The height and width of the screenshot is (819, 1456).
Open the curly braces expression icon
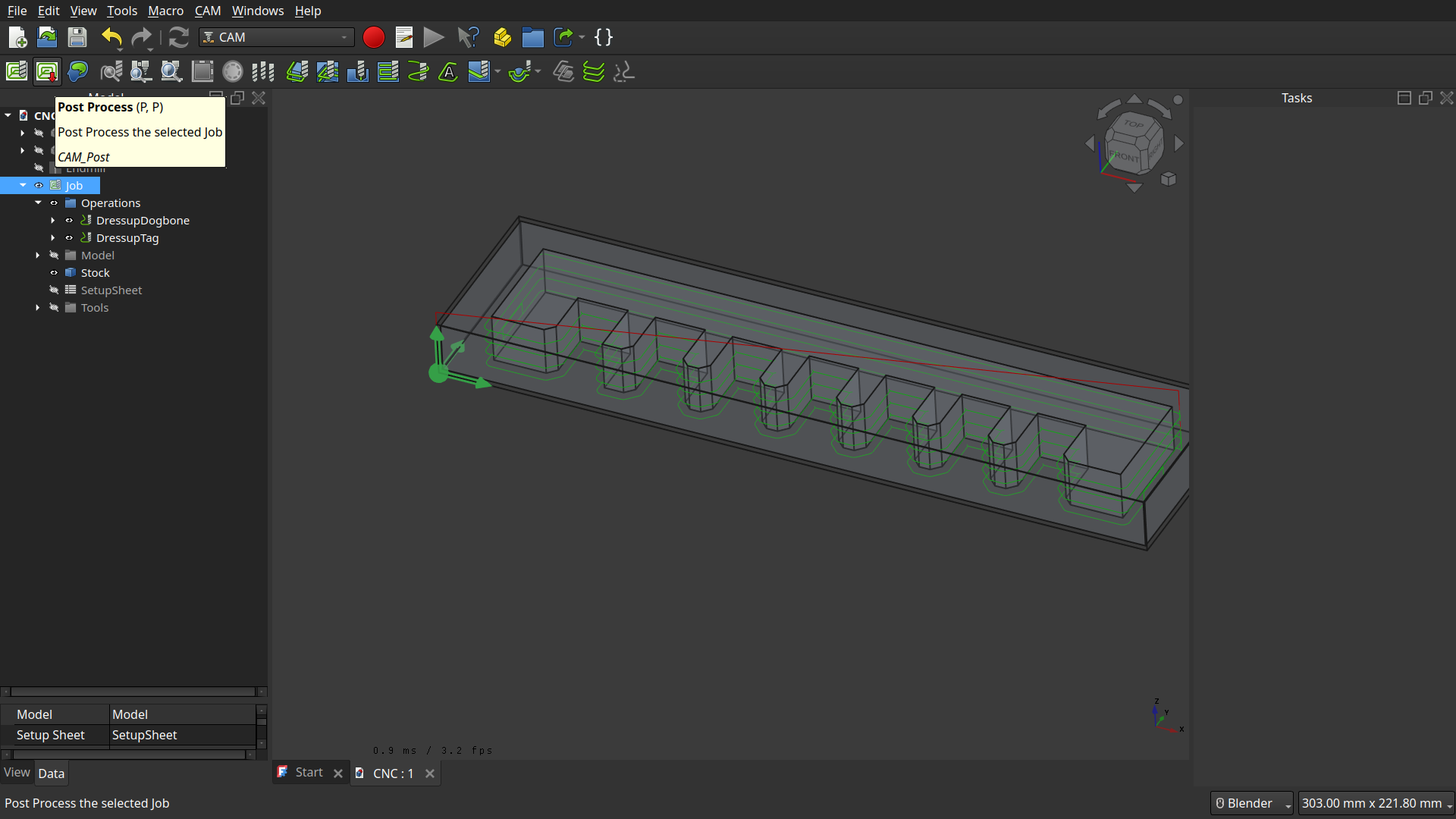[604, 37]
